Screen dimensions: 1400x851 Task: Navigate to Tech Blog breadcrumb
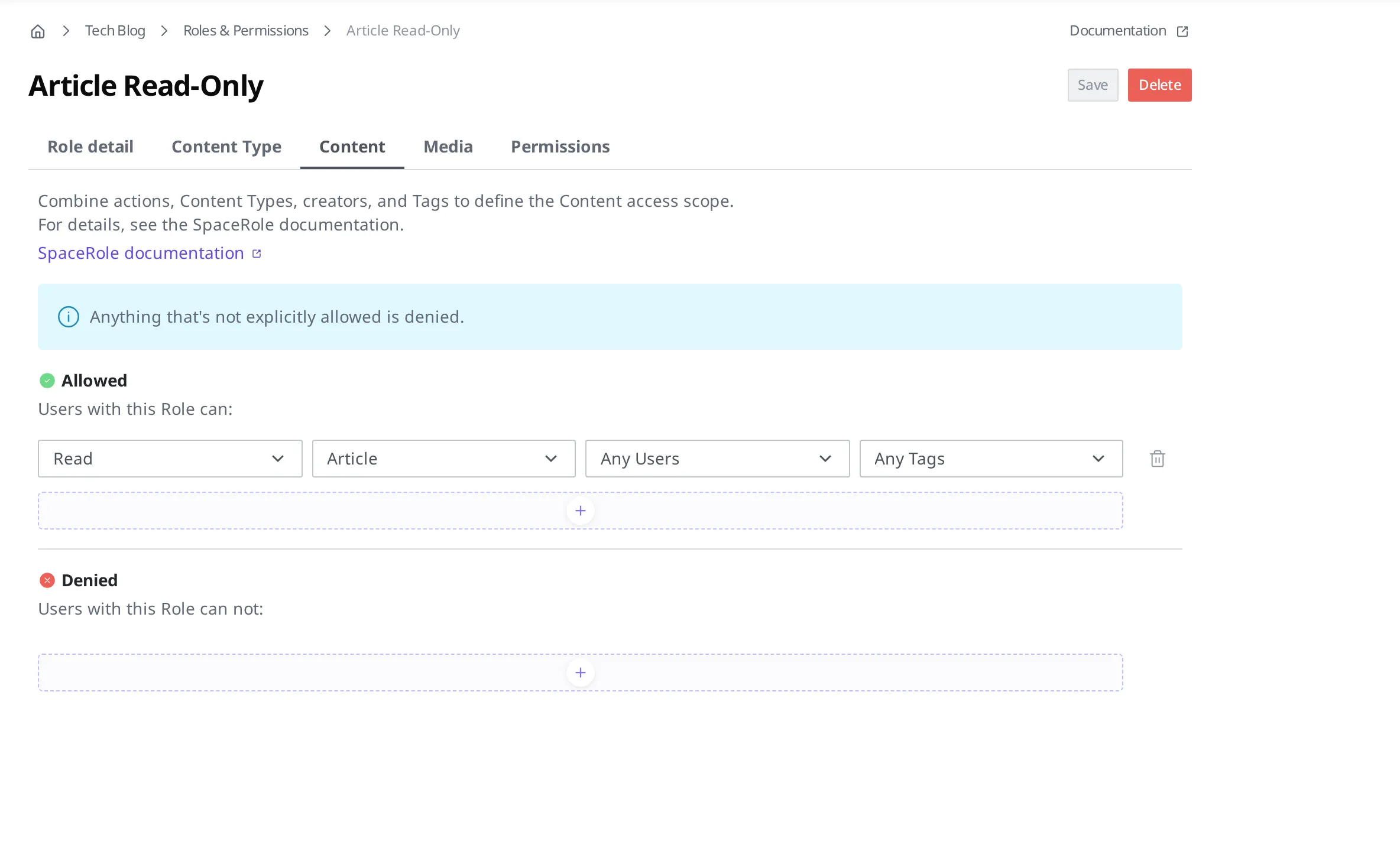point(115,31)
